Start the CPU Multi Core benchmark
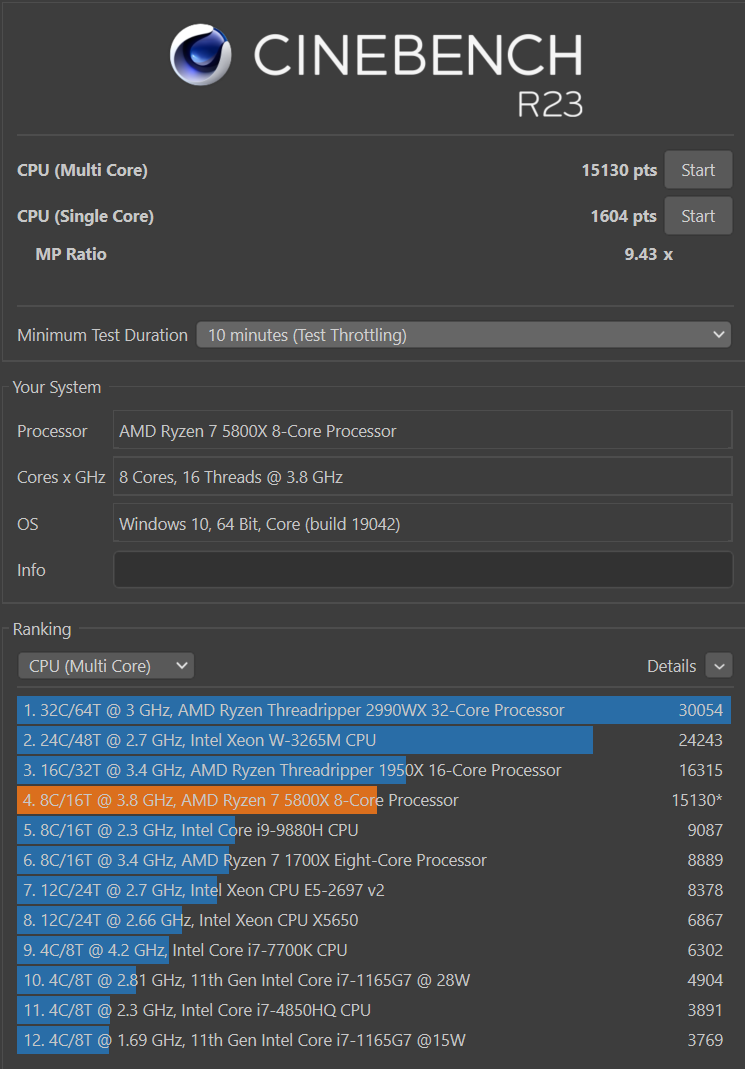745x1069 pixels. coord(698,170)
